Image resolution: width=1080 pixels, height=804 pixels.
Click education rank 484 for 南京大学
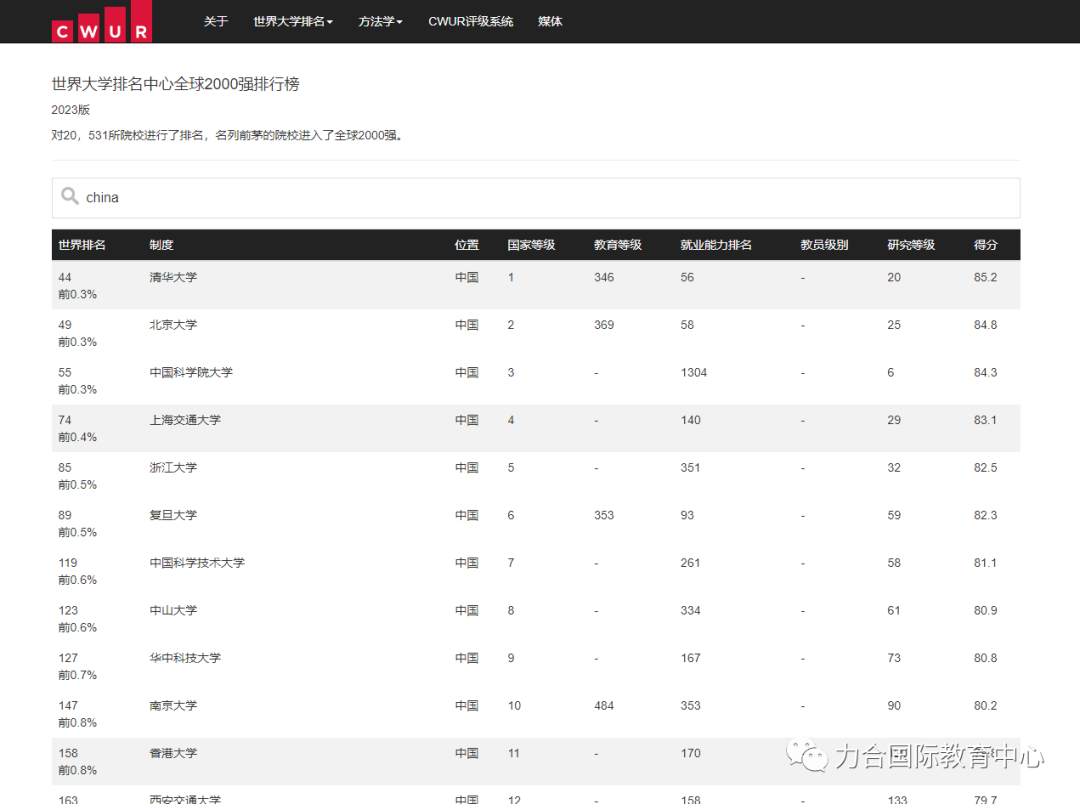pyautogui.click(x=603, y=705)
